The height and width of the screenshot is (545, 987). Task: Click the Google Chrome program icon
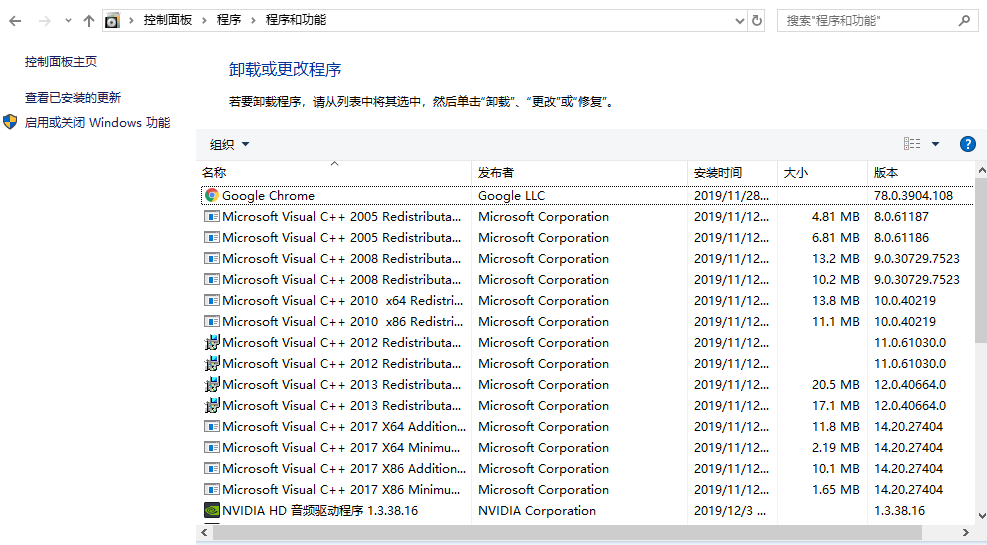pyautogui.click(x=211, y=196)
